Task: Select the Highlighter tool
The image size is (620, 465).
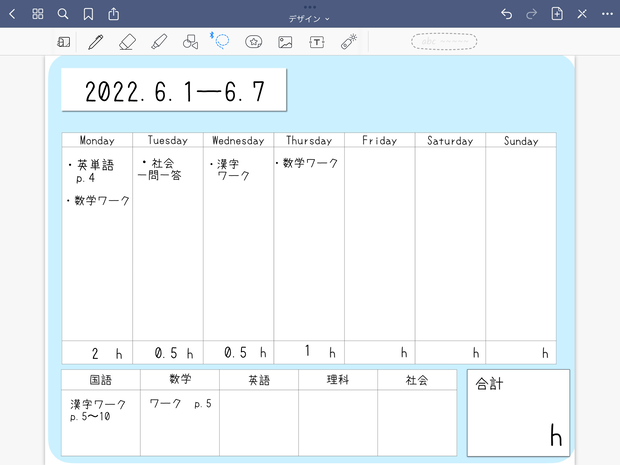Action: click(159, 42)
